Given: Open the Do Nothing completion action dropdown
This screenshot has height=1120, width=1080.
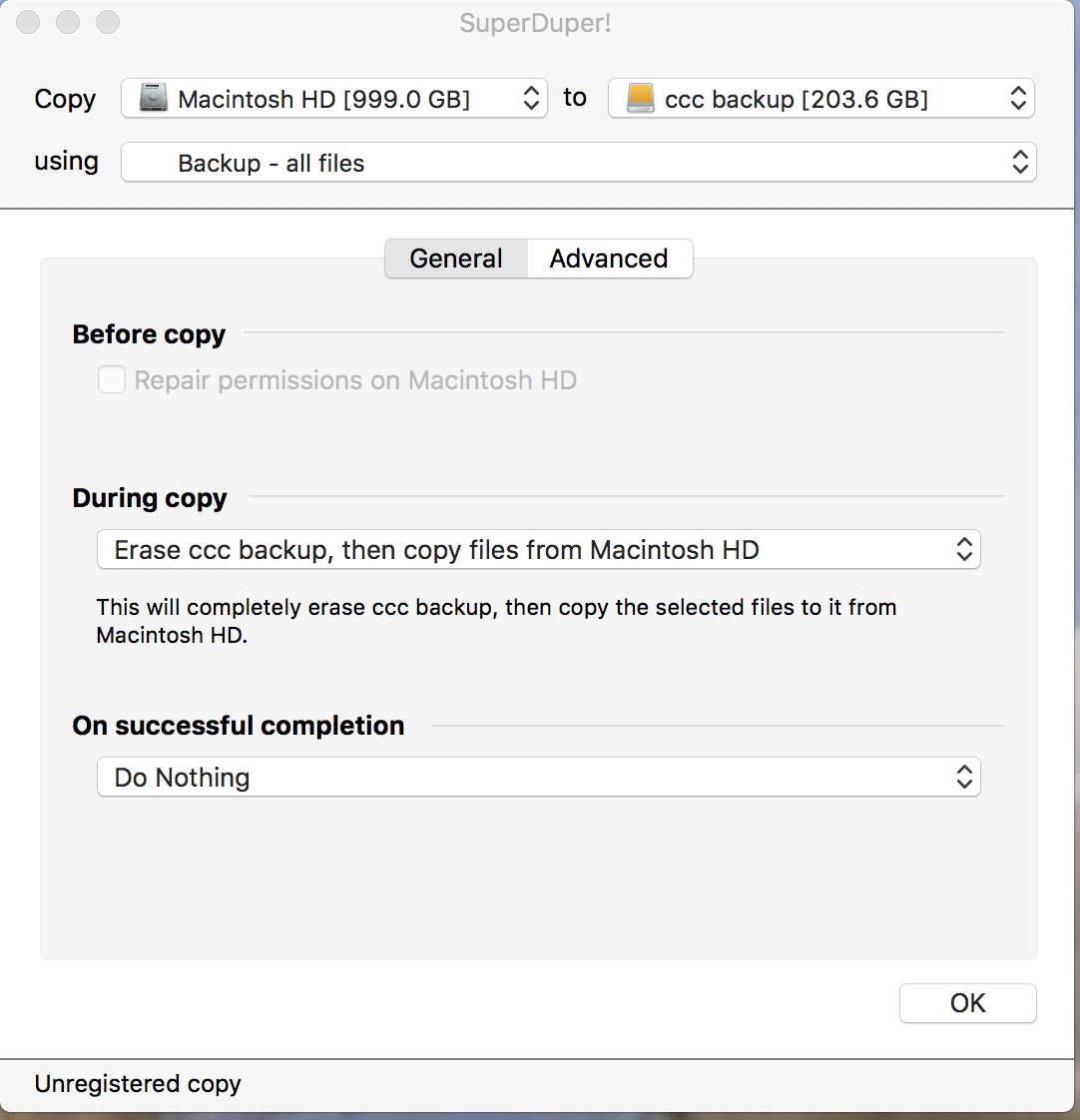Looking at the screenshot, I should coord(538,778).
